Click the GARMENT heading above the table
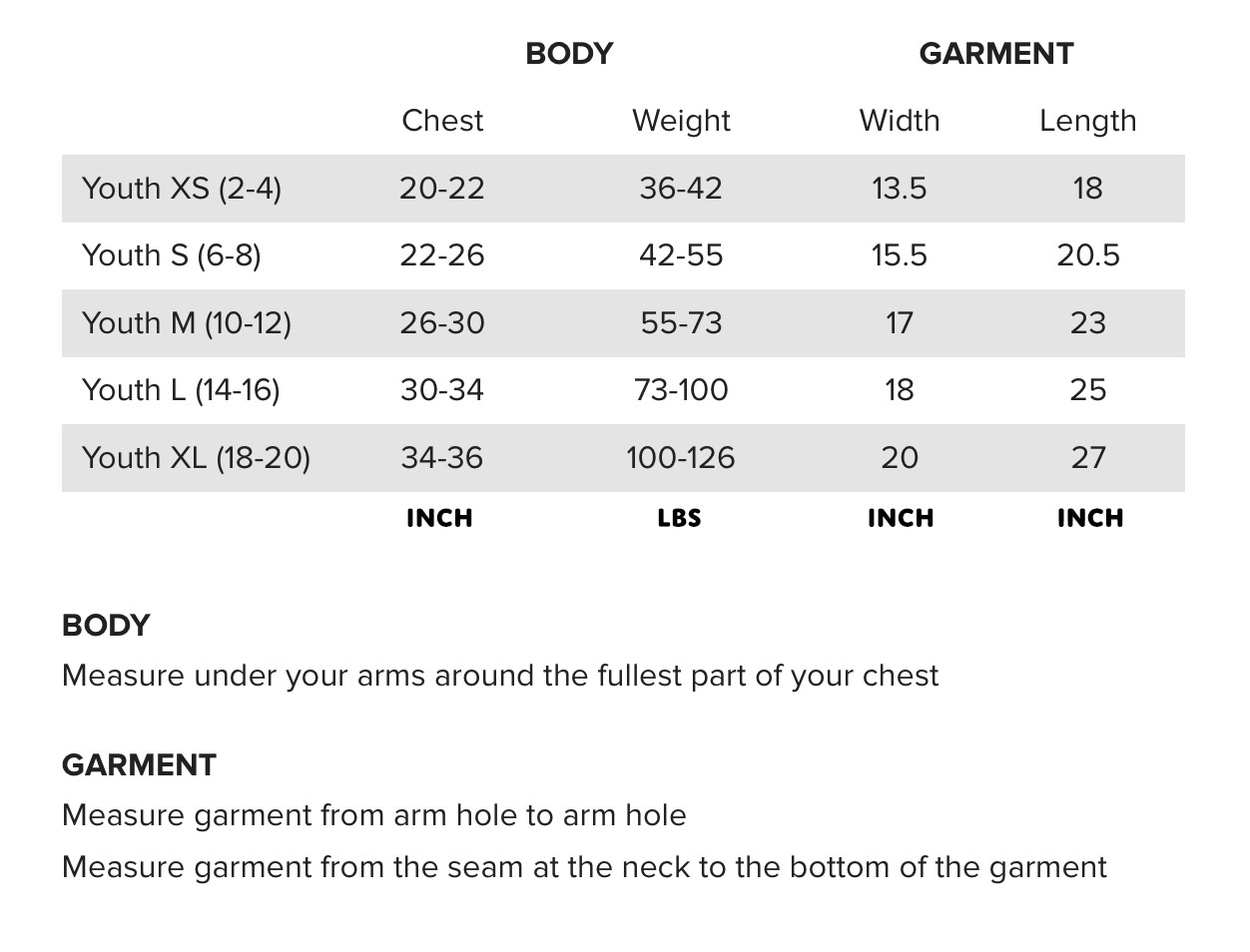Viewport: 1250px width, 952px height. click(x=995, y=54)
